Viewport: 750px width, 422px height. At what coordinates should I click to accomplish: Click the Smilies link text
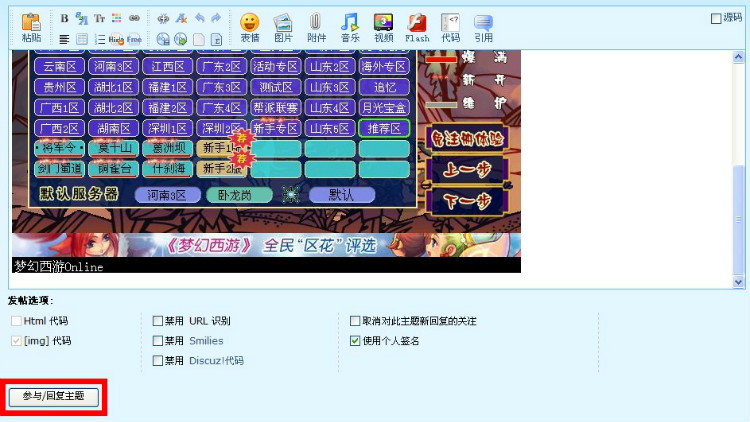[x=206, y=341]
